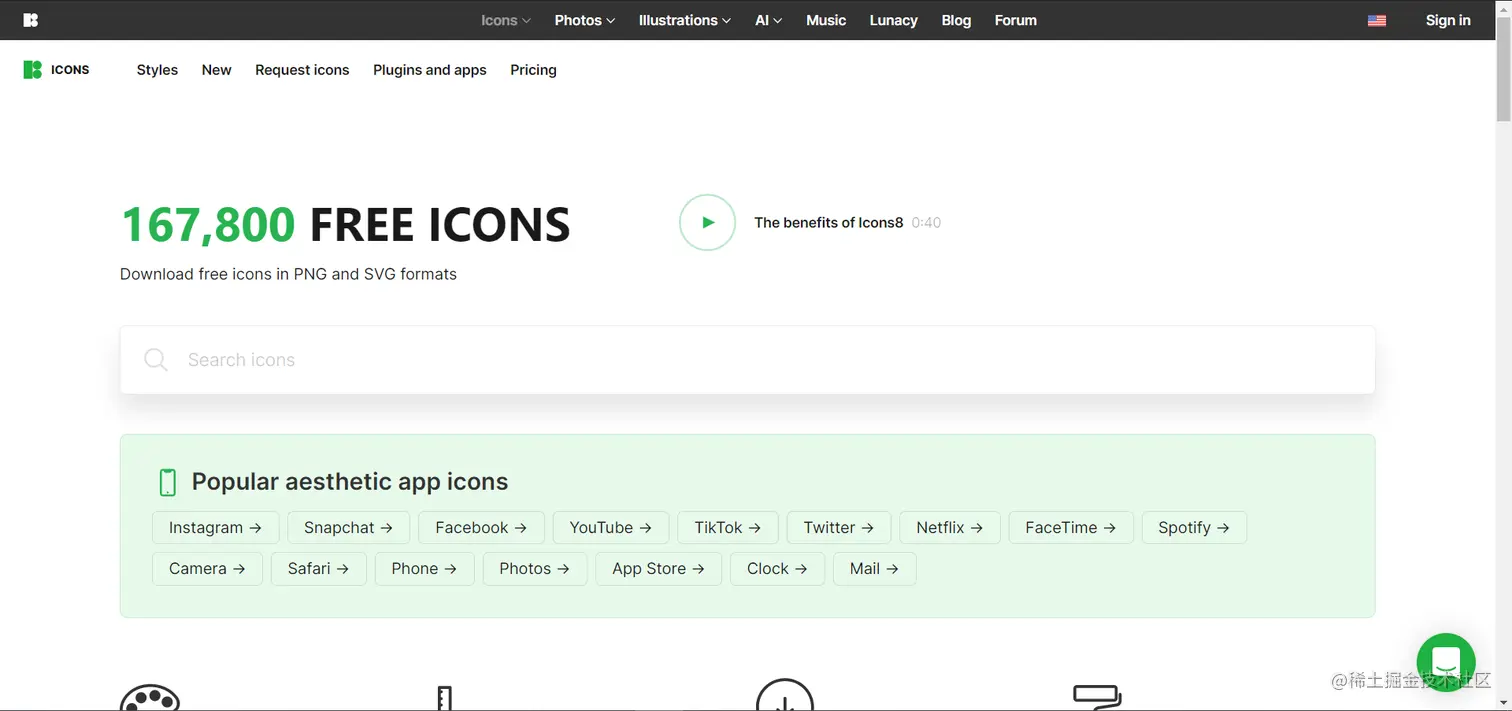Click the 167,800 FREE ICONS heading
The width and height of the screenshot is (1512, 711).
pyautogui.click(x=345, y=225)
